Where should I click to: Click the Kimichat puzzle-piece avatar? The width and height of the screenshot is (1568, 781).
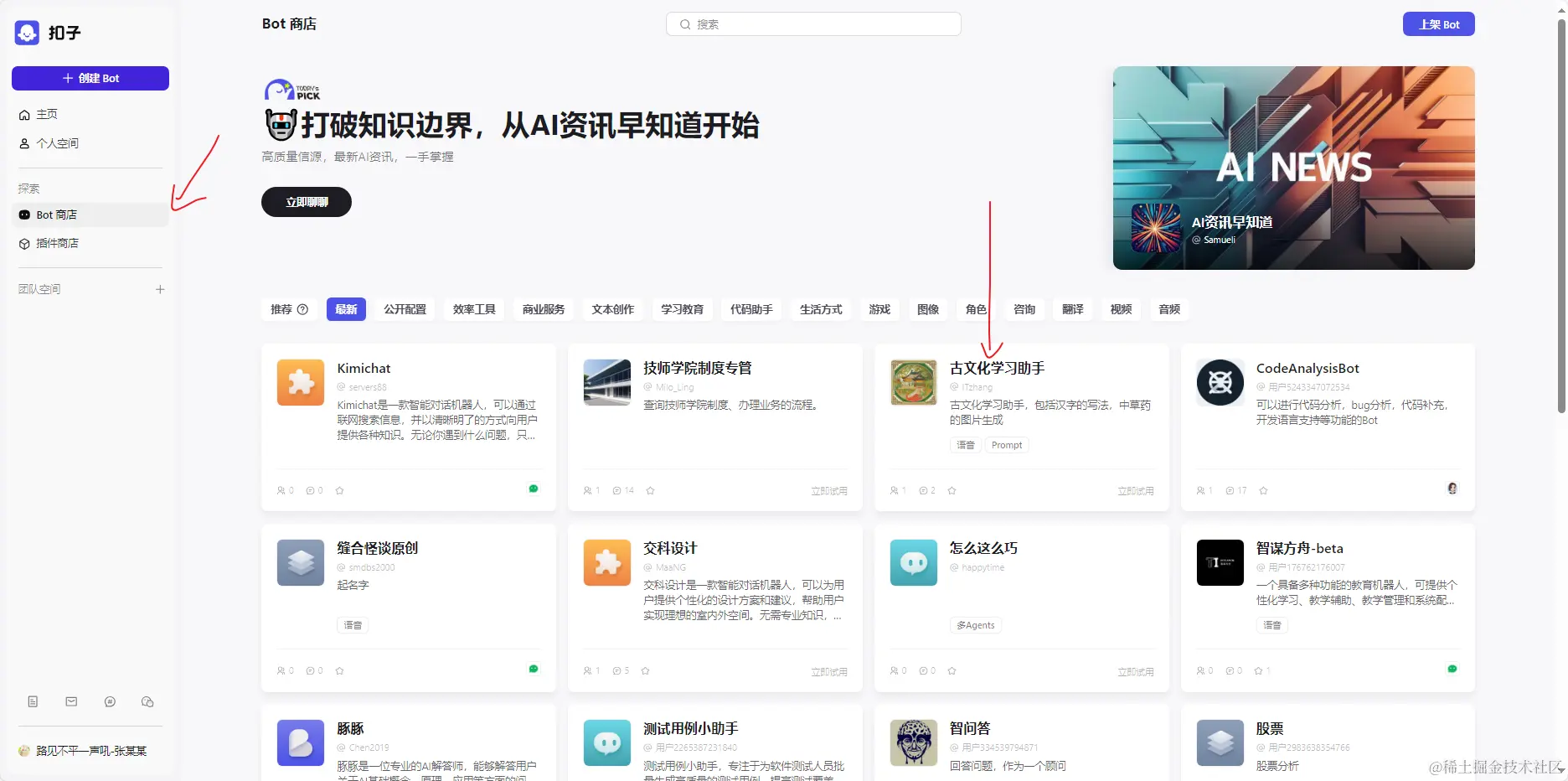click(x=301, y=382)
